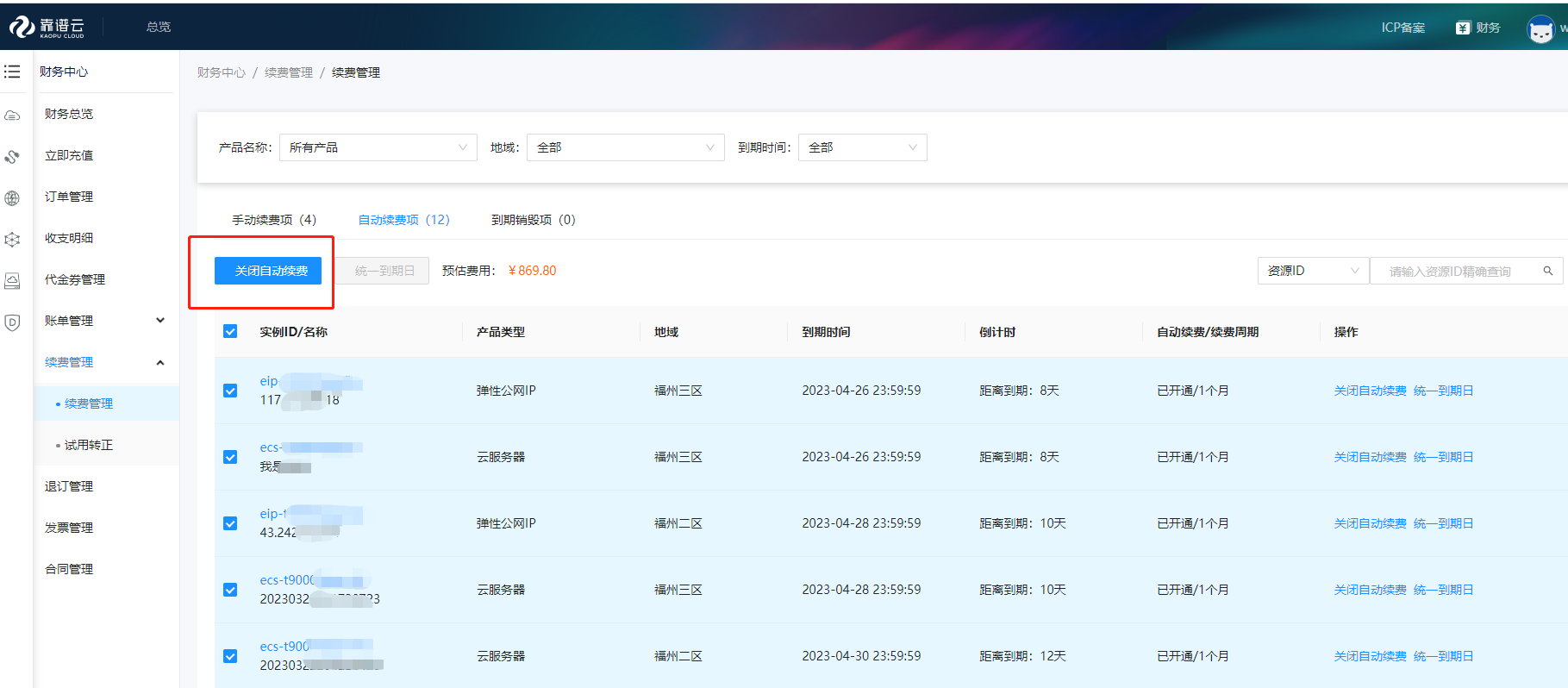The height and width of the screenshot is (688, 1568).
Task: Click 关闭自动续费 for 弹性公网IP 福州二区 row
Action: tap(1371, 523)
